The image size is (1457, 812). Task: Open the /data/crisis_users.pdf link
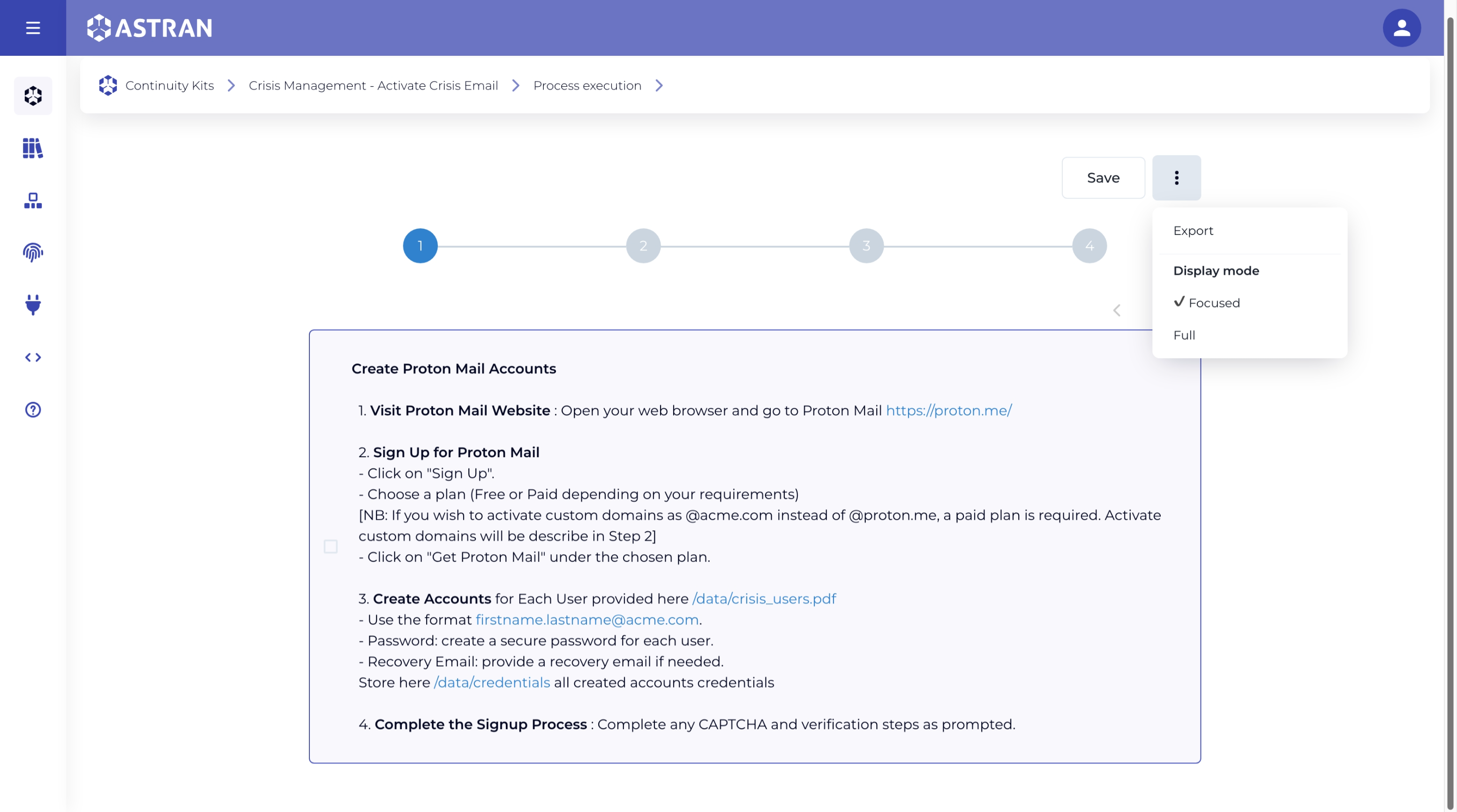click(764, 599)
